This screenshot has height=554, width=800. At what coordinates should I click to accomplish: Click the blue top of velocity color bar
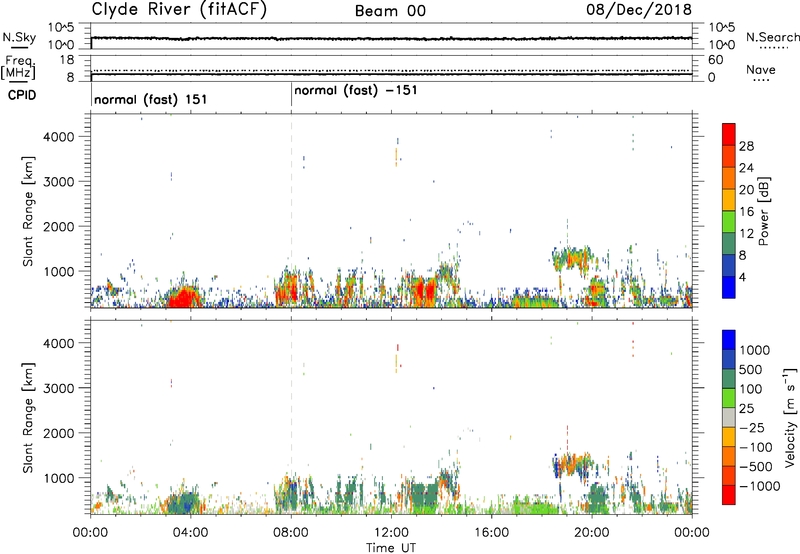click(x=729, y=340)
